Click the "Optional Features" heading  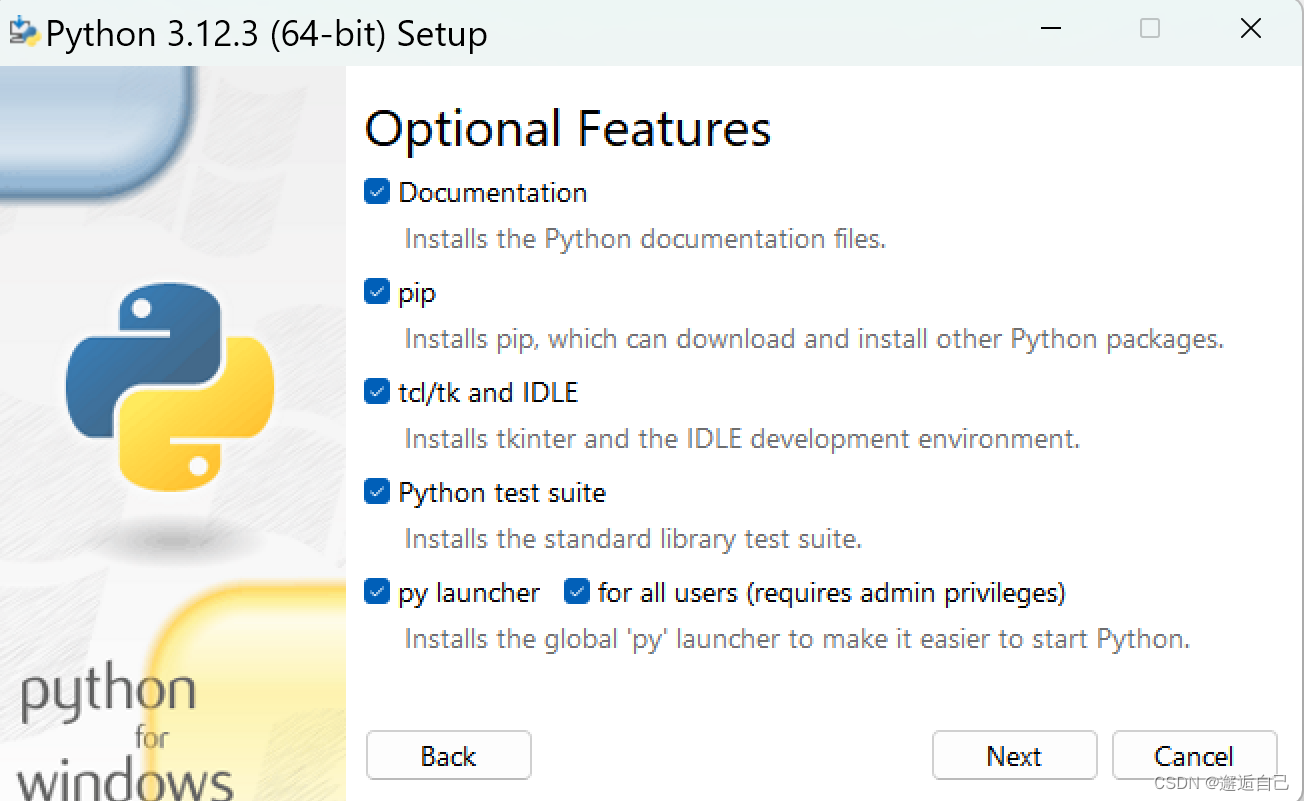tap(567, 129)
